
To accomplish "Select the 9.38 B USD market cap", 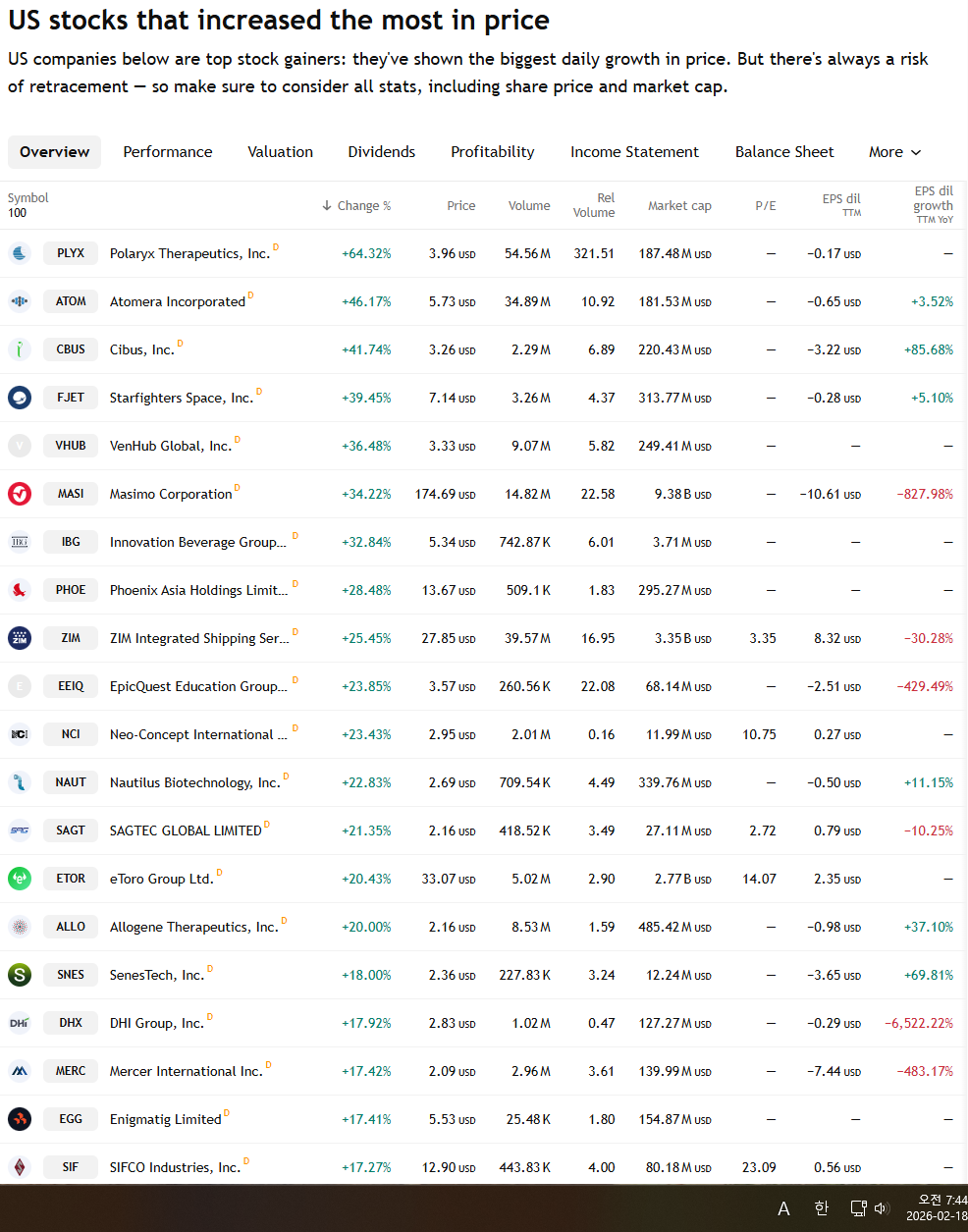I will click(682, 494).
